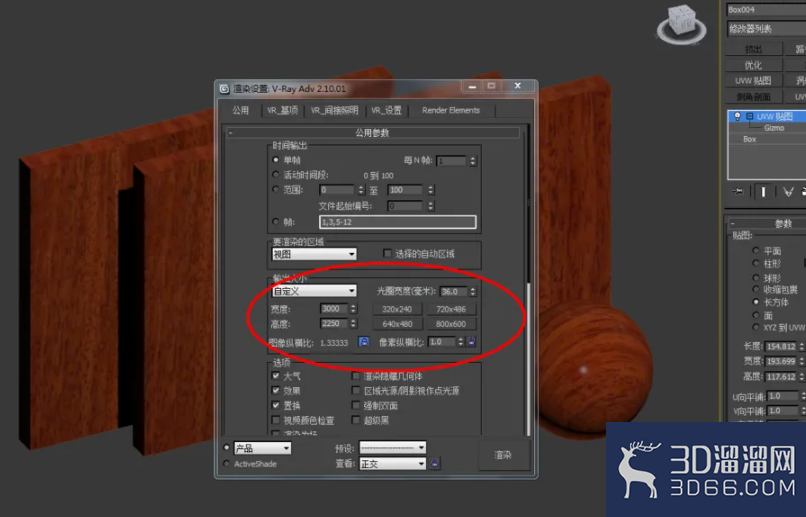Select the 单帧 radio button
The height and width of the screenshot is (517, 806).
(276, 160)
